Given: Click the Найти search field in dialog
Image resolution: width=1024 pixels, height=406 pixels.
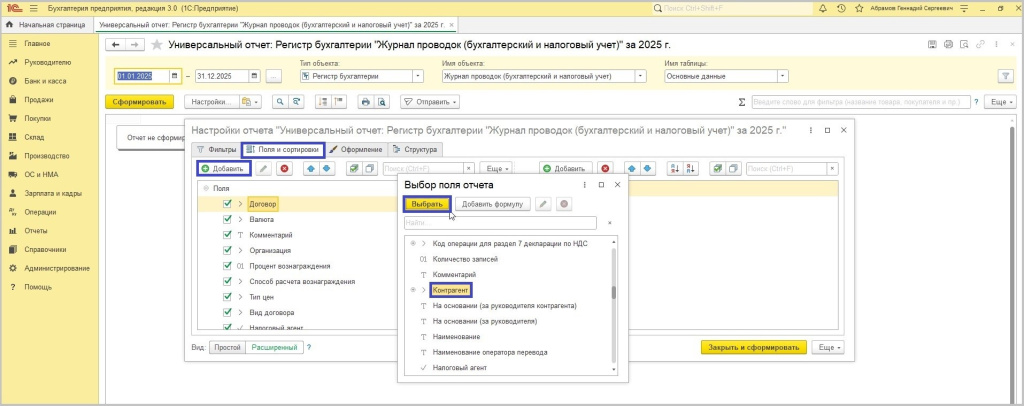Looking at the screenshot, I should [500, 223].
